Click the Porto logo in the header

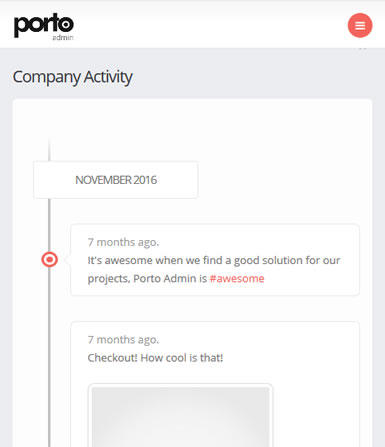(x=44, y=27)
